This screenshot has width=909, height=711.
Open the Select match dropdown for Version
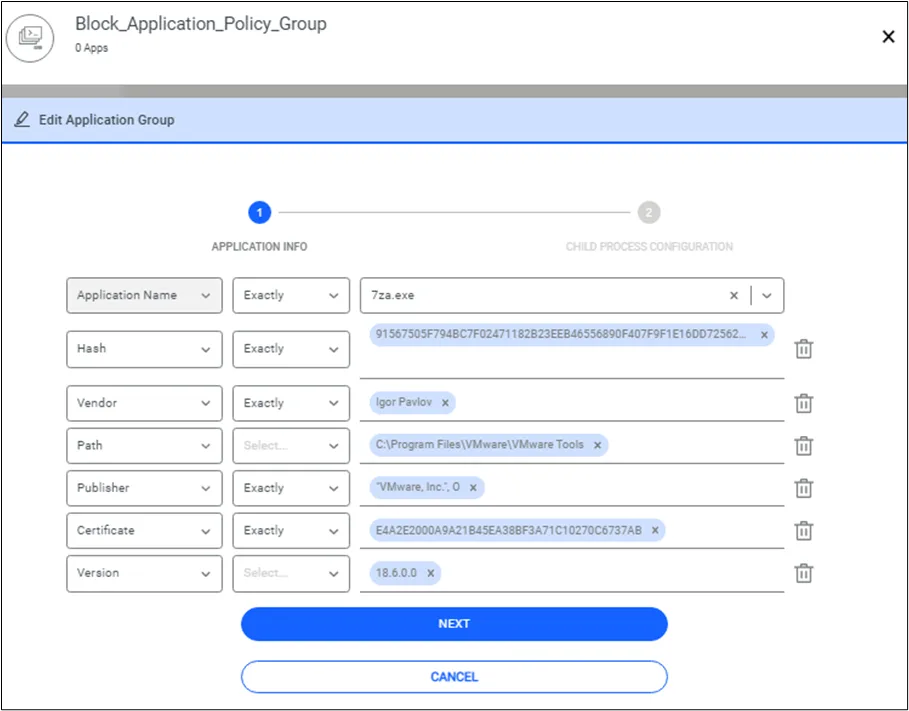pyautogui.click(x=291, y=573)
